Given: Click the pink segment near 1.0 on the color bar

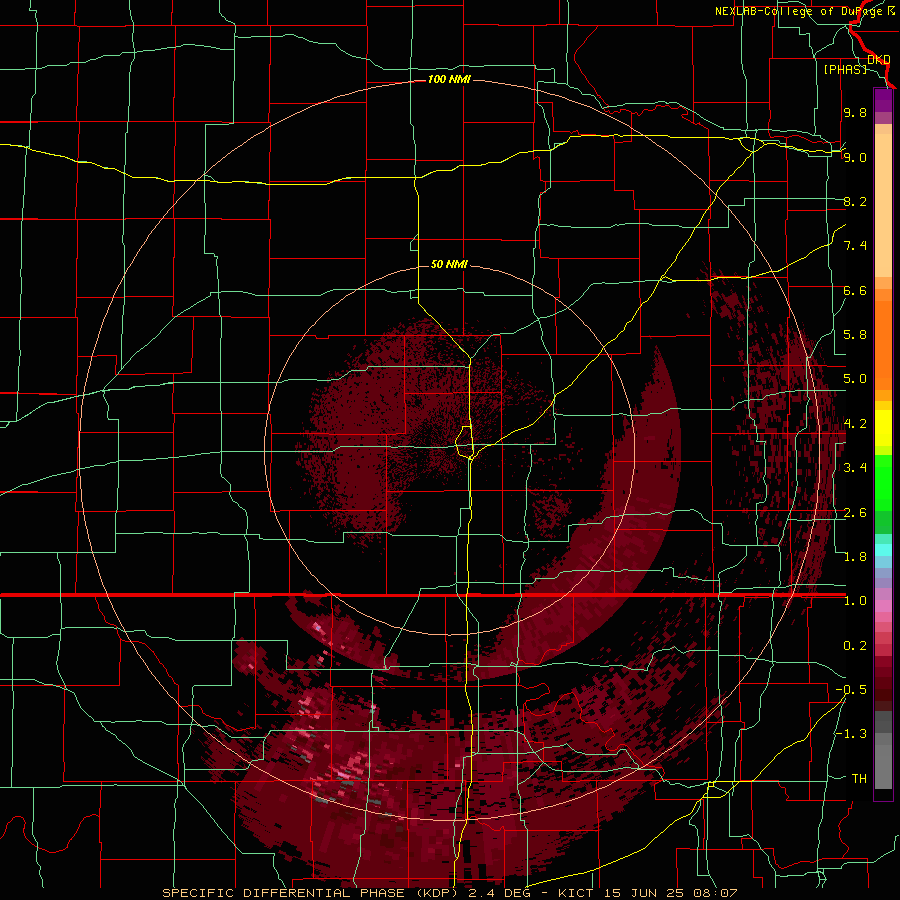Looking at the screenshot, I should tap(883, 605).
